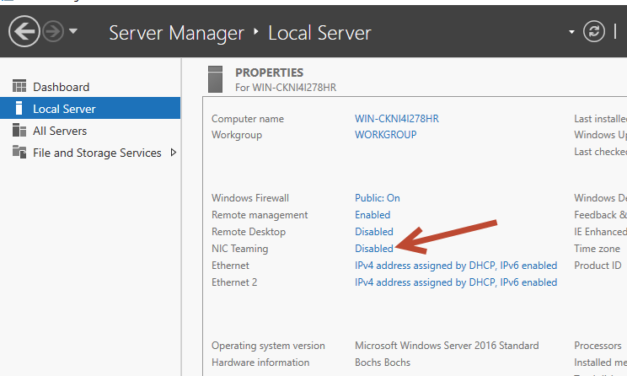This screenshot has height=376, width=627.
Task: Select Local Server in sidebar
Action: pos(90,108)
